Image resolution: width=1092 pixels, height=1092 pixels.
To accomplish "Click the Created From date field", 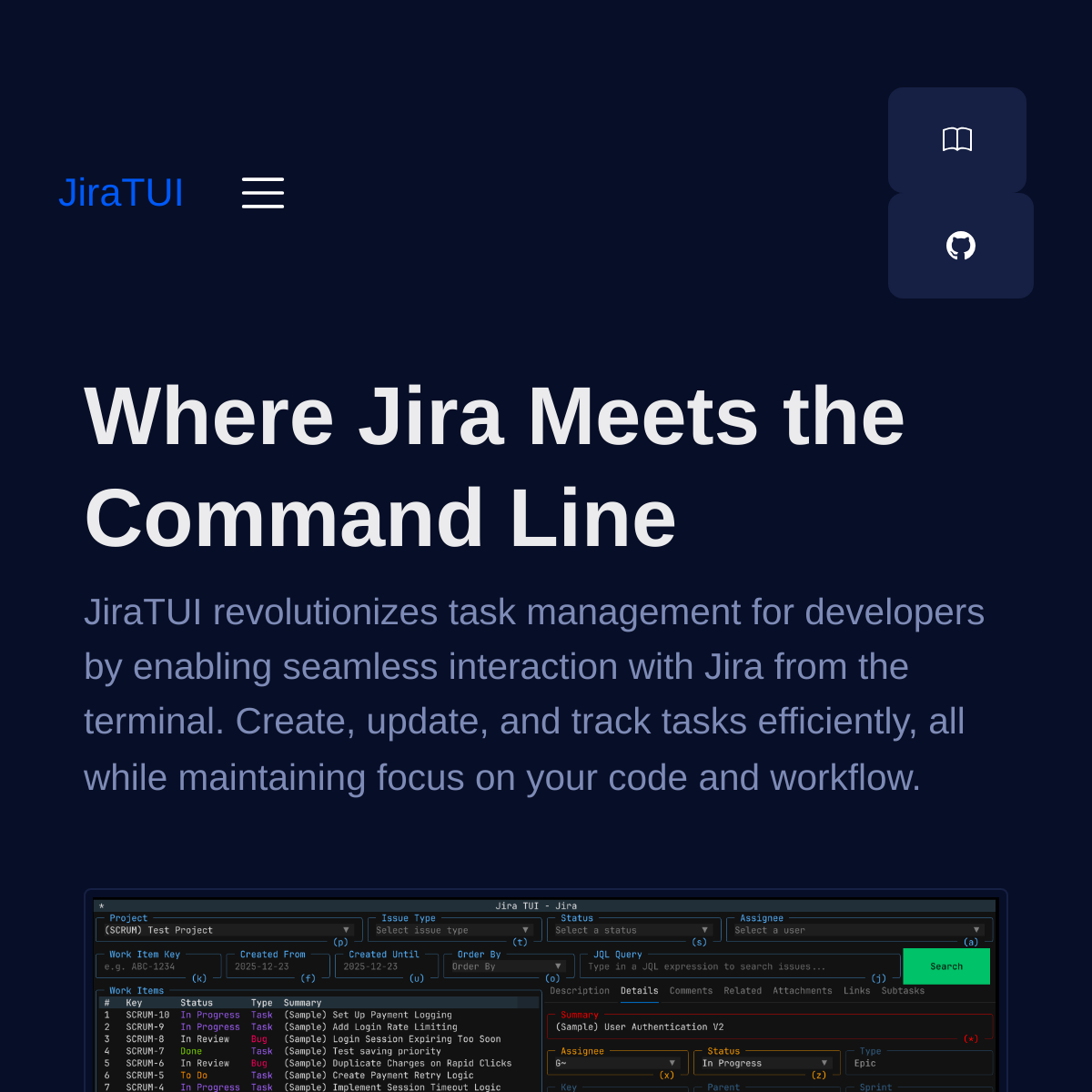I will [277, 966].
